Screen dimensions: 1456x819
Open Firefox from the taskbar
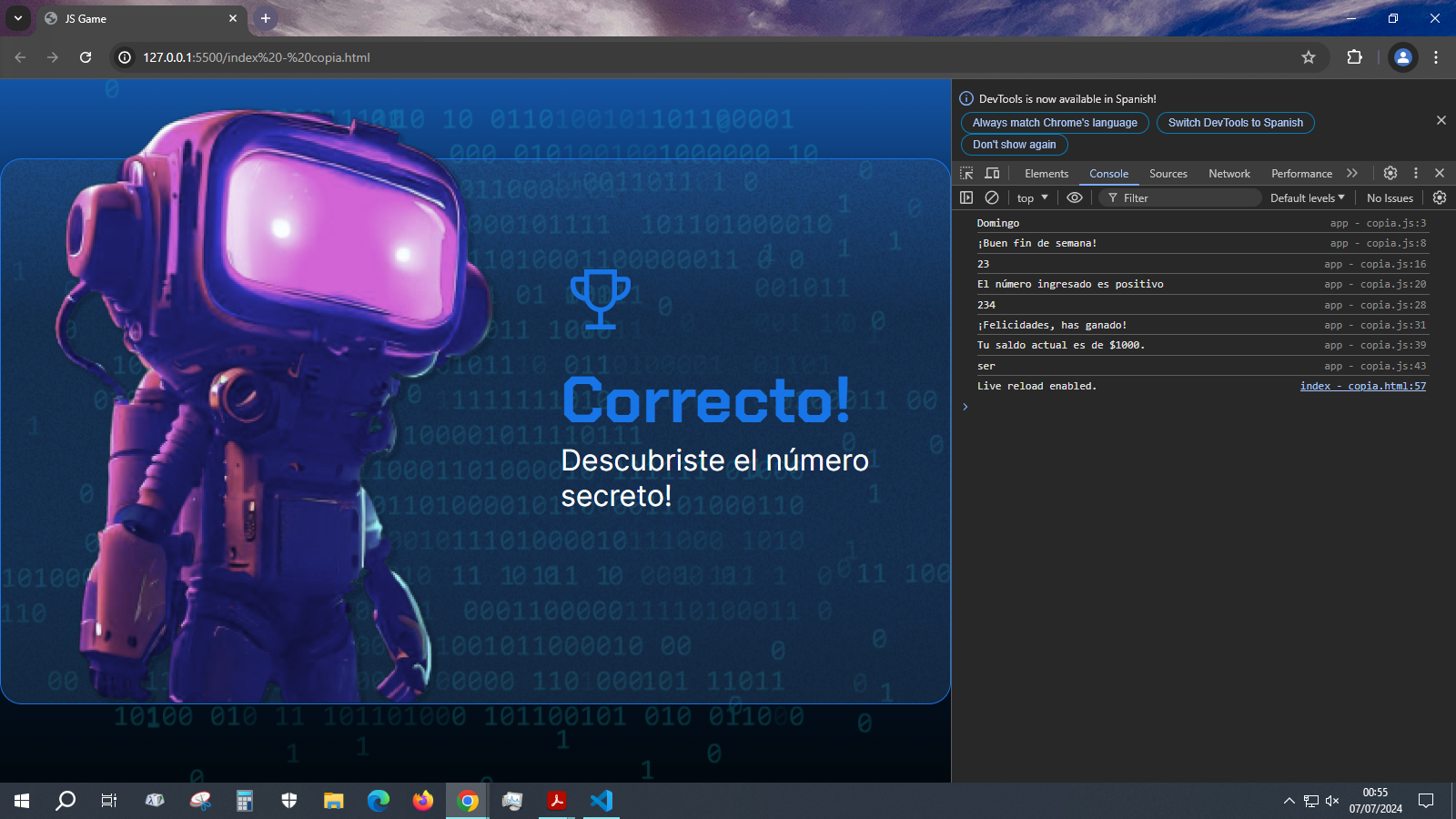(x=423, y=801)
